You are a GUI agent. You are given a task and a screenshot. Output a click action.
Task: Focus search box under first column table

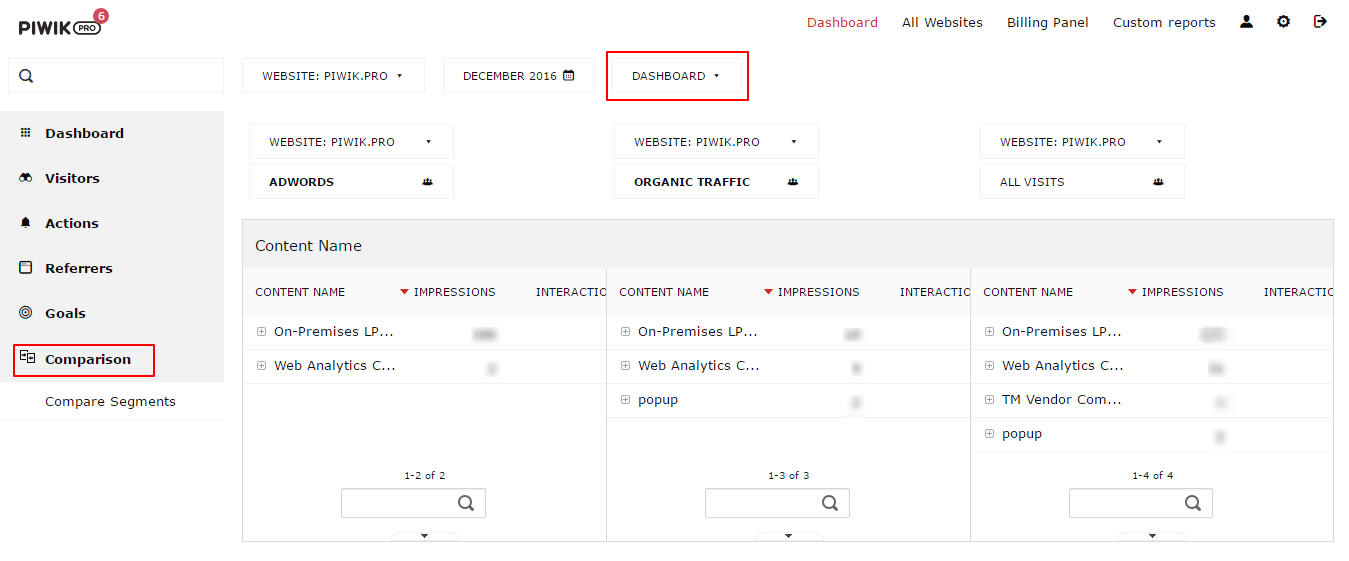pos(413,503)
